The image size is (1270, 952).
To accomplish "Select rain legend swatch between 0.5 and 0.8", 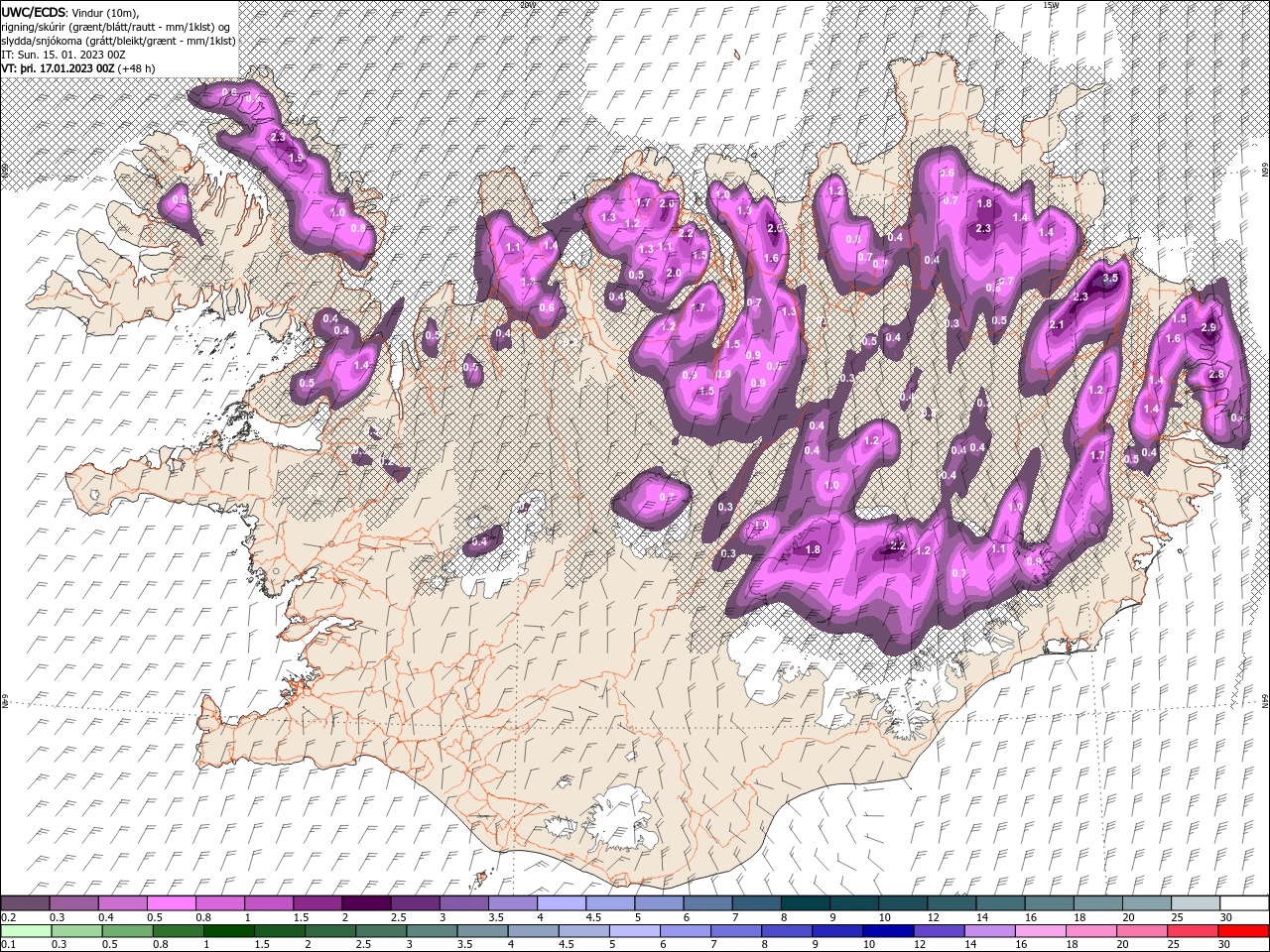I will 127,931.
